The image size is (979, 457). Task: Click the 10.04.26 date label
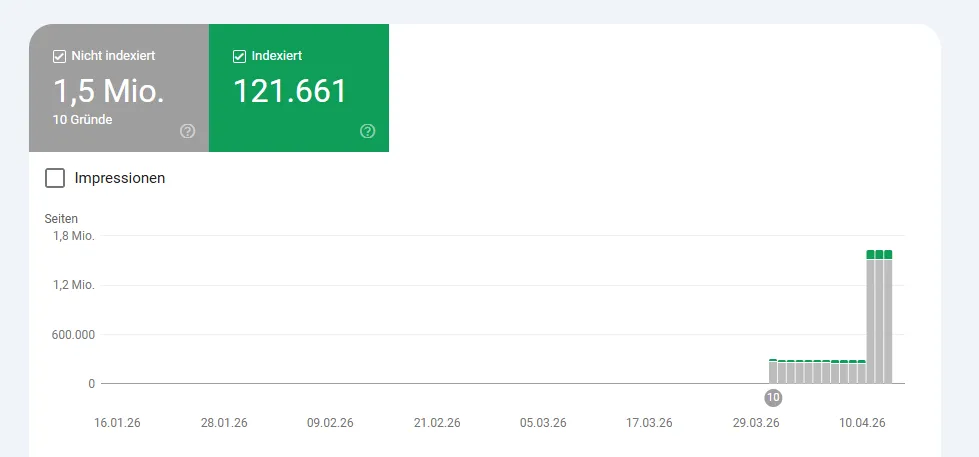[862, 423]
